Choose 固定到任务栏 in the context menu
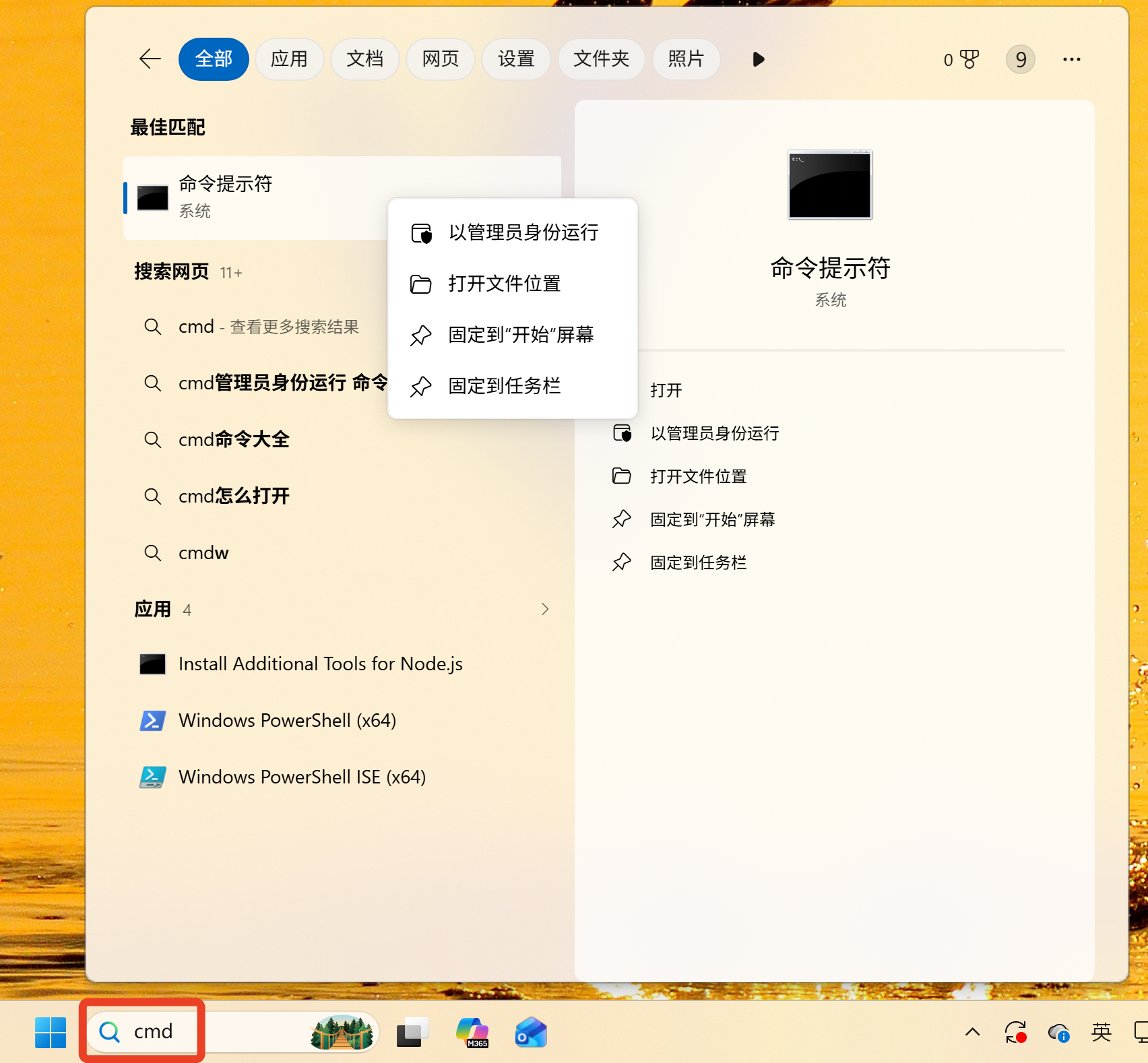 [504, 386]
